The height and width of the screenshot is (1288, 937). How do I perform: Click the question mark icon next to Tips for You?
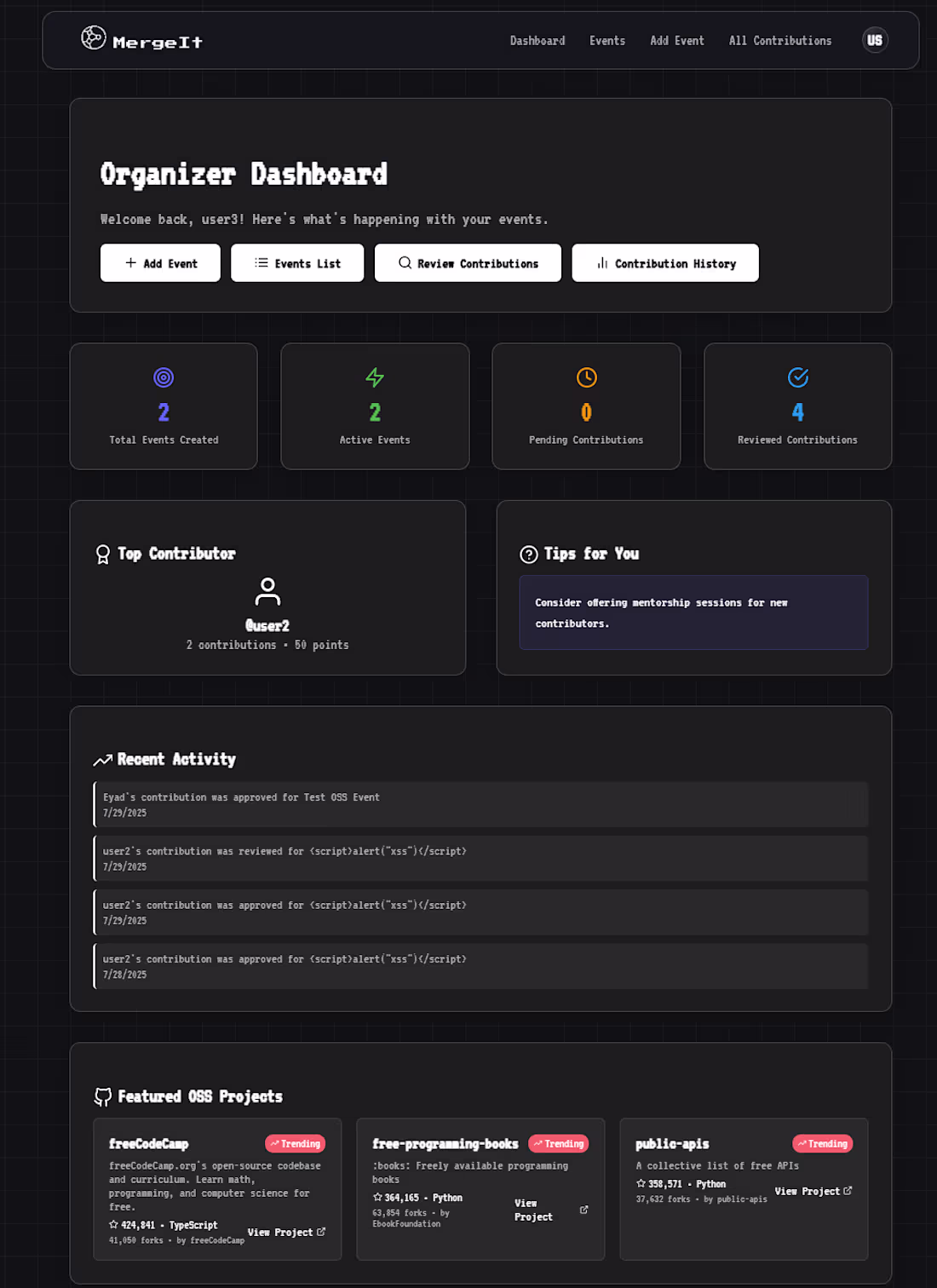[528, 554]
